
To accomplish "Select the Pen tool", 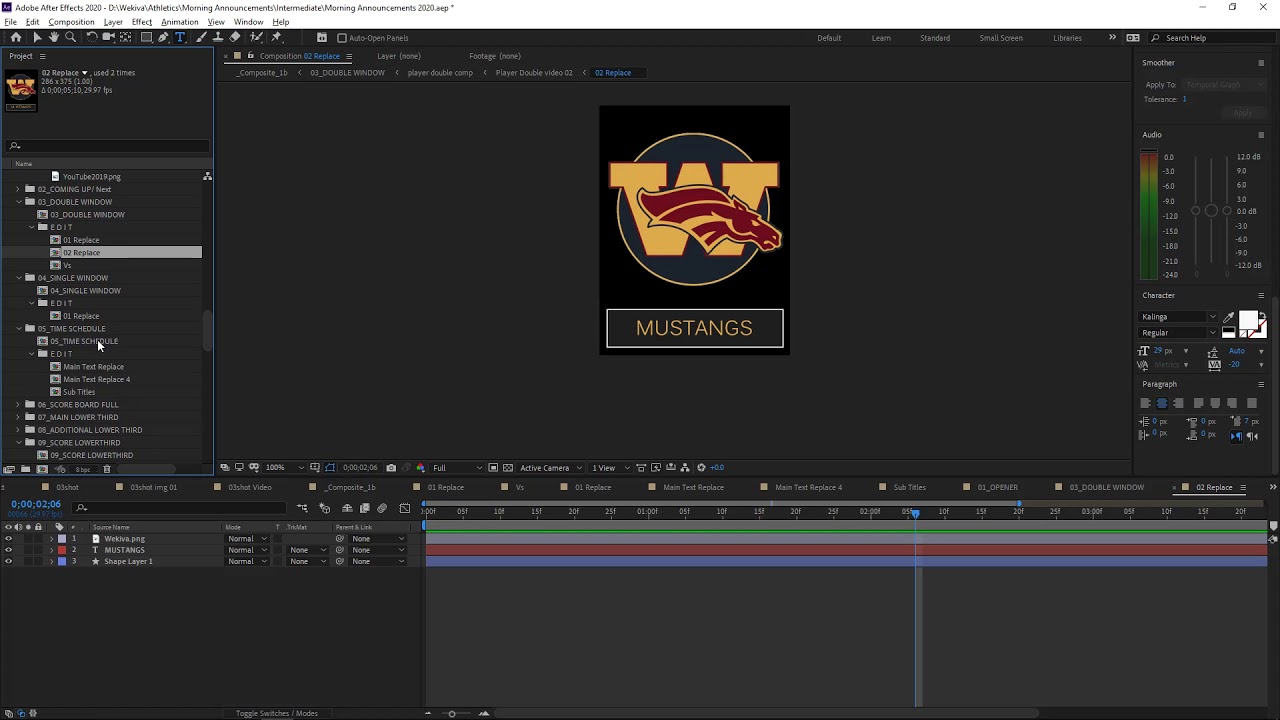I will pos(163,37).
